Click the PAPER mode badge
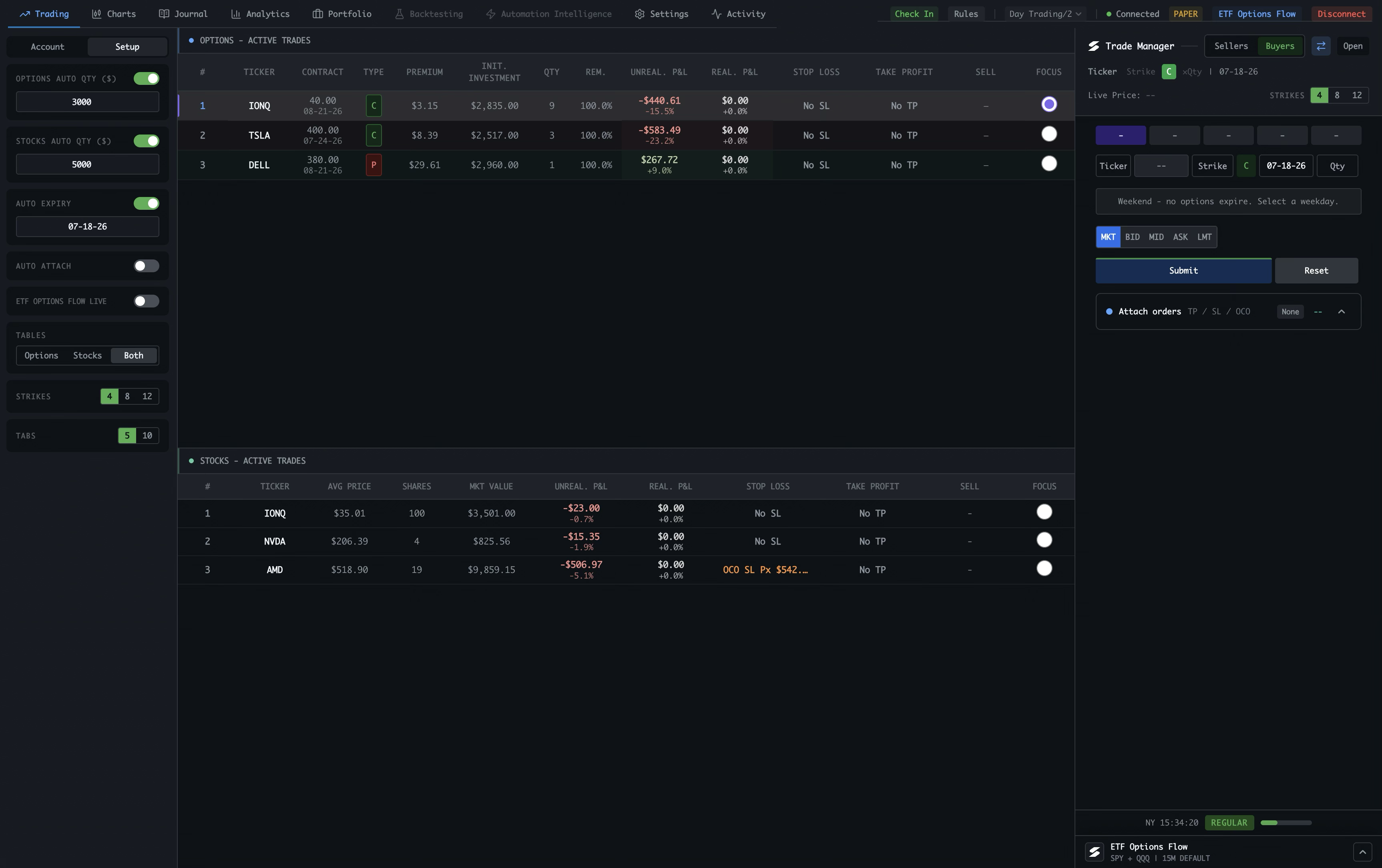This screenshot has height=868, width=1382. pos(1185,14)
